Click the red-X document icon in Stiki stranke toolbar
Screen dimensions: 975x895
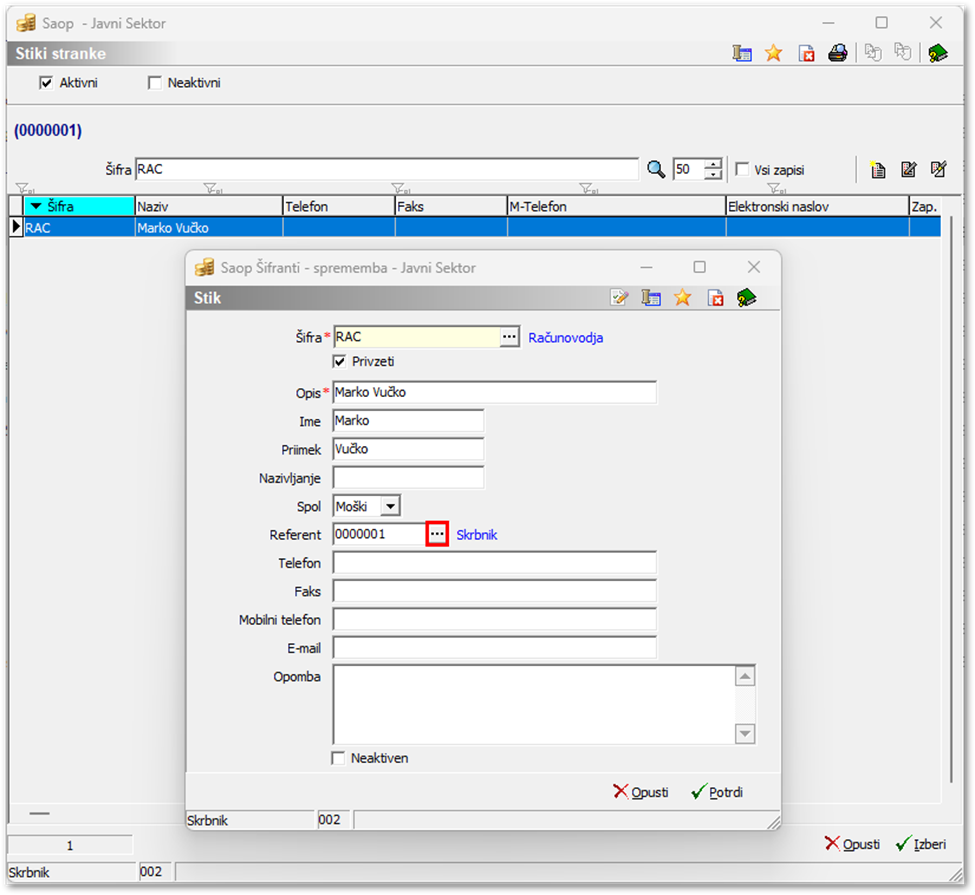(x=806, y=53)
